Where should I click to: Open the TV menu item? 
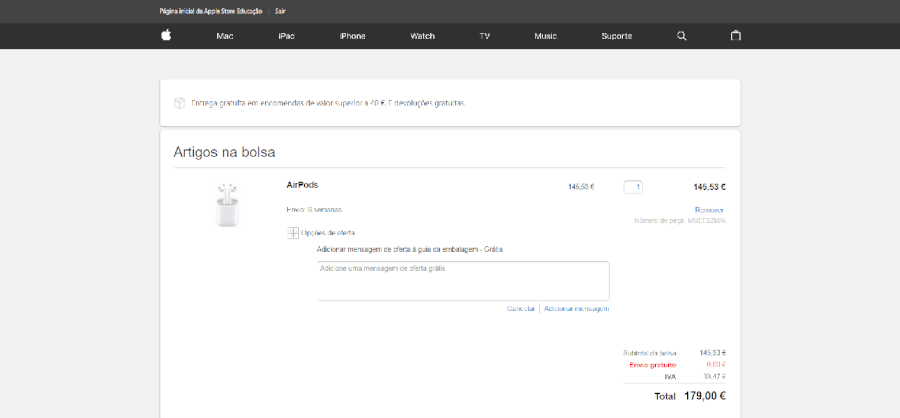pyautogui.click(x=484, y=36)
